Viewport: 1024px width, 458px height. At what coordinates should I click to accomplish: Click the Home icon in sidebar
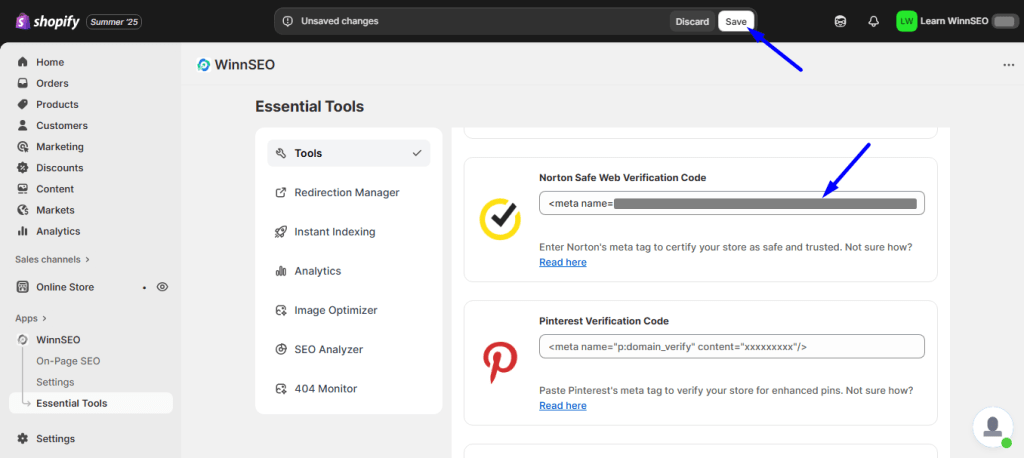pyautogui.click(x=23, y=62)
